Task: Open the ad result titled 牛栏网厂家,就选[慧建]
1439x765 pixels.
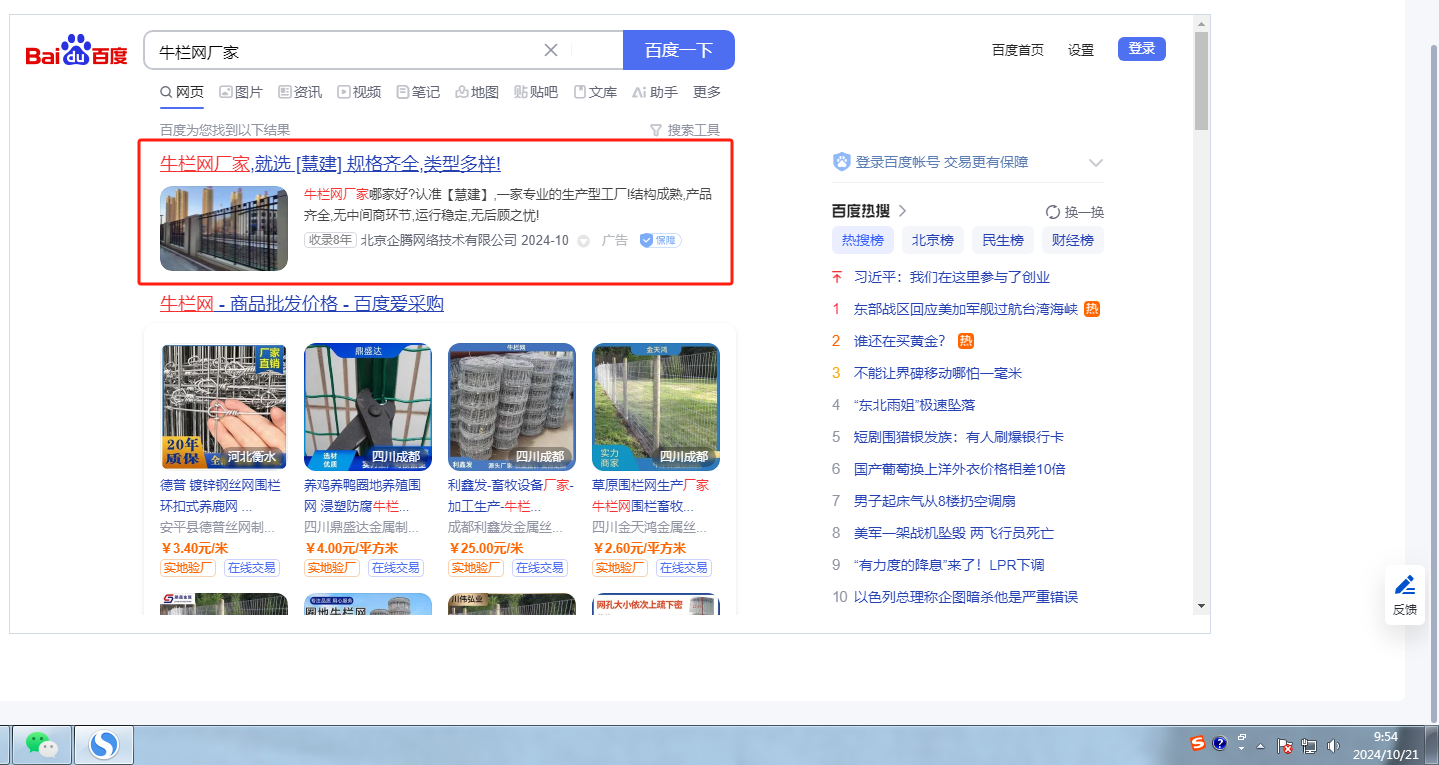Action: 330,164
